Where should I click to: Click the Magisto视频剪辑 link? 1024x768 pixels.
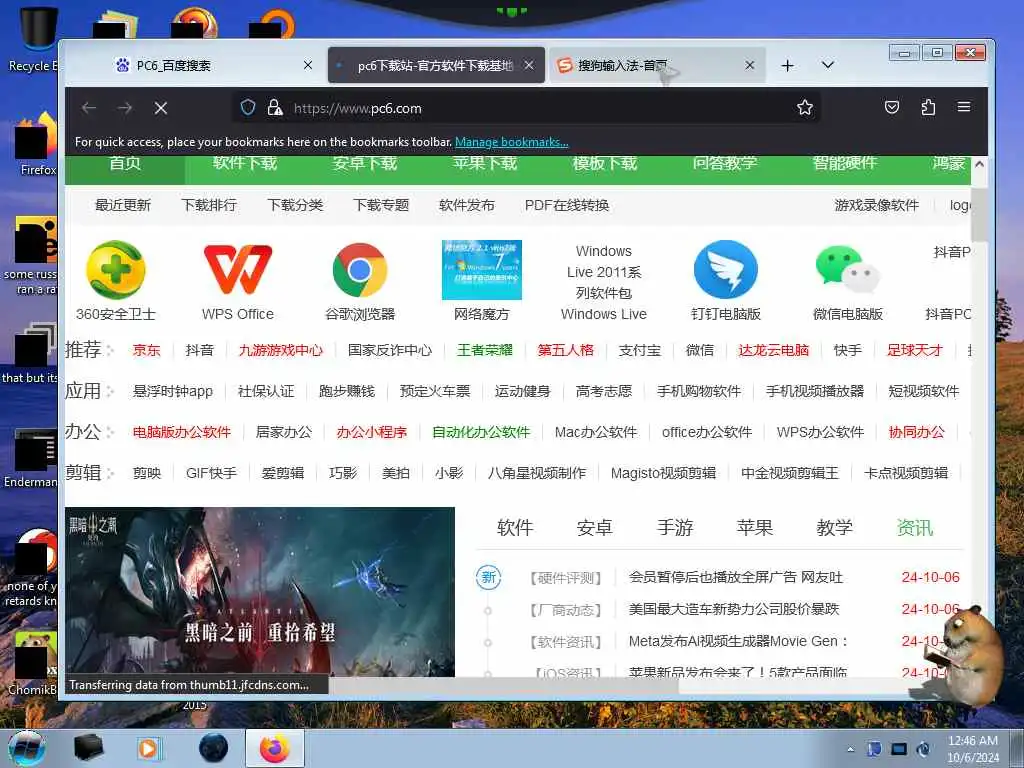pyautogui.click(x=664, y=473)
